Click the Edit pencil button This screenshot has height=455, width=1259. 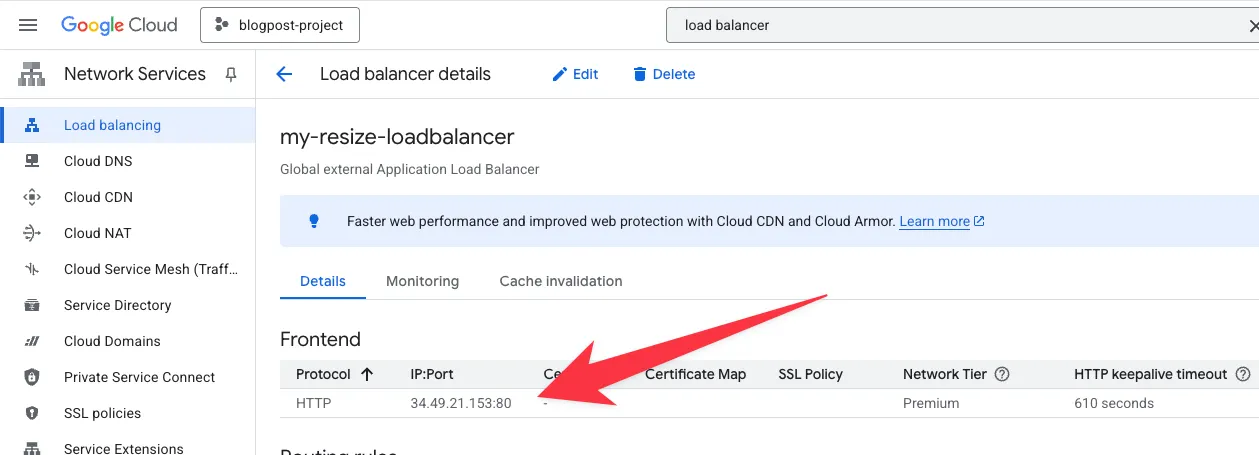click(575, 74)
